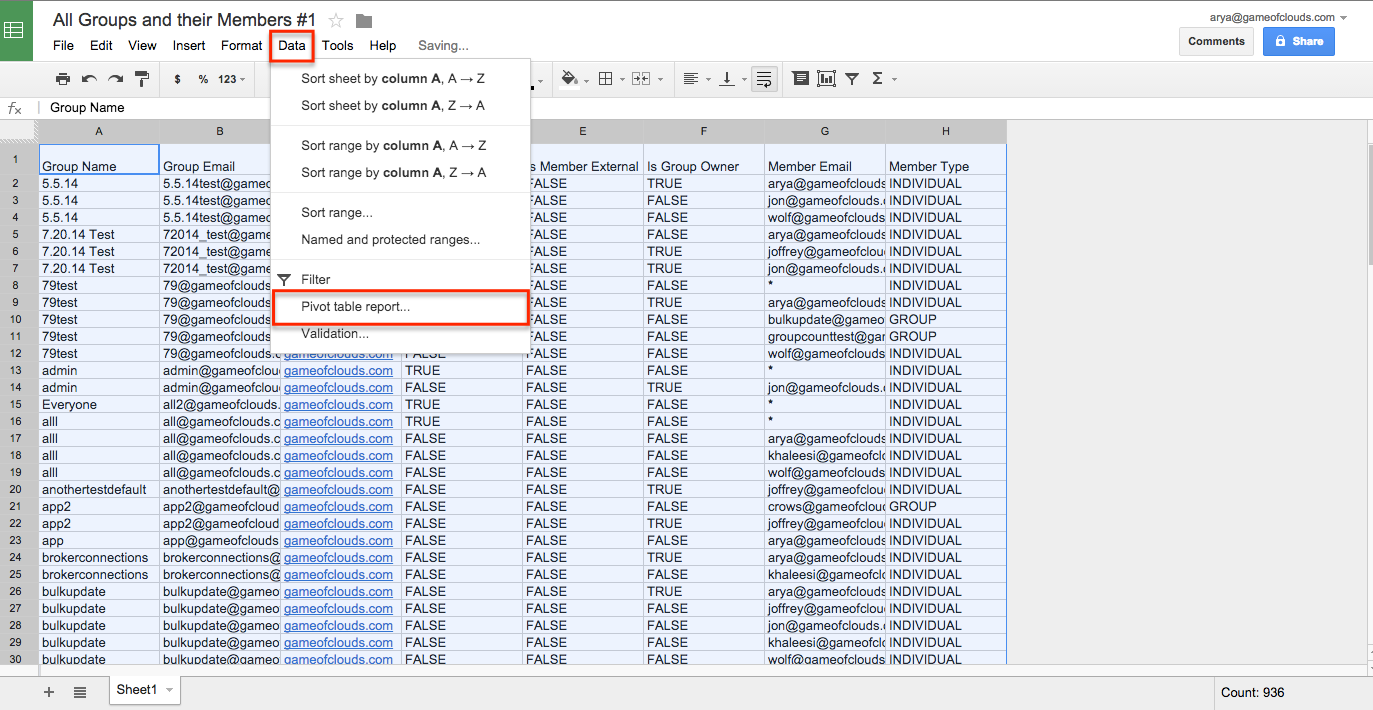
Task: Open Named and protected ranges...
Action: click(400, 239)
